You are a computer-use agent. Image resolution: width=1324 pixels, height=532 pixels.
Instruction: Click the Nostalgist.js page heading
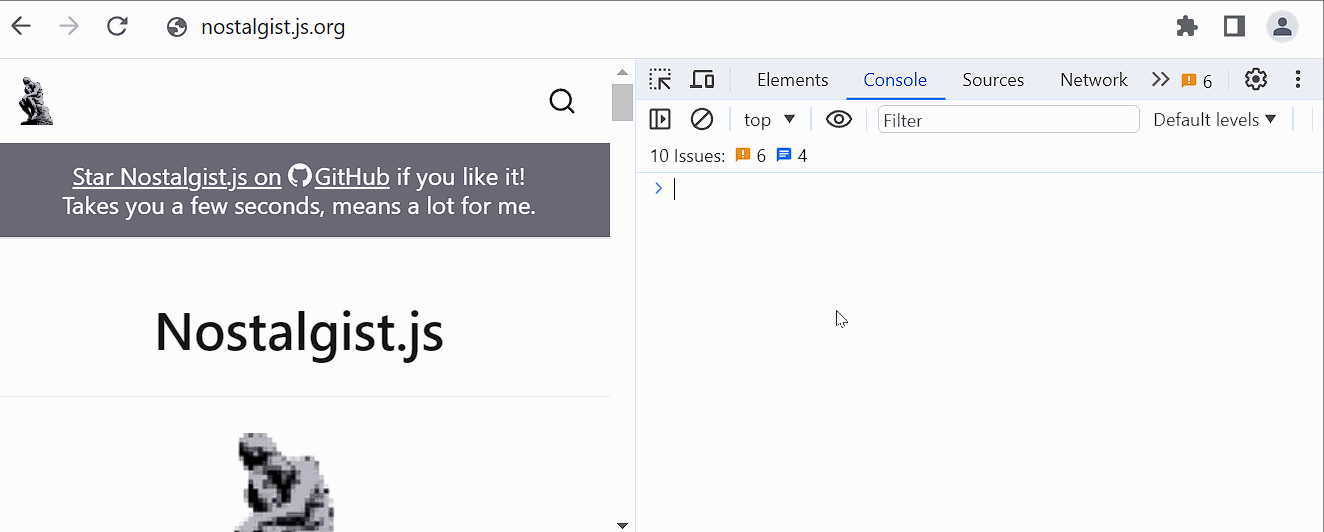pyautogui.click(x=299, y=332)
